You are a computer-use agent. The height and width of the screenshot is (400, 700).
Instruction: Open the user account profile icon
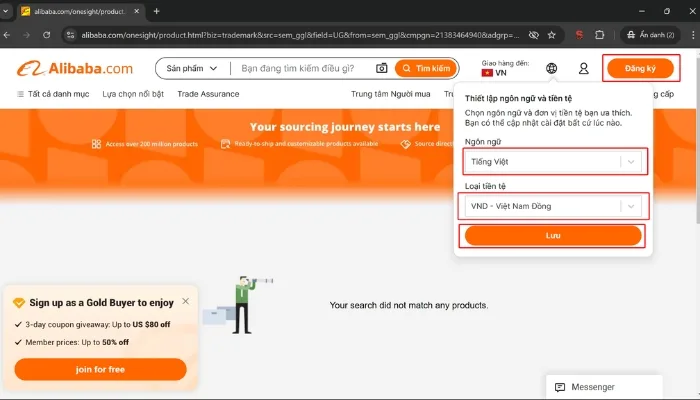point(583,68)
